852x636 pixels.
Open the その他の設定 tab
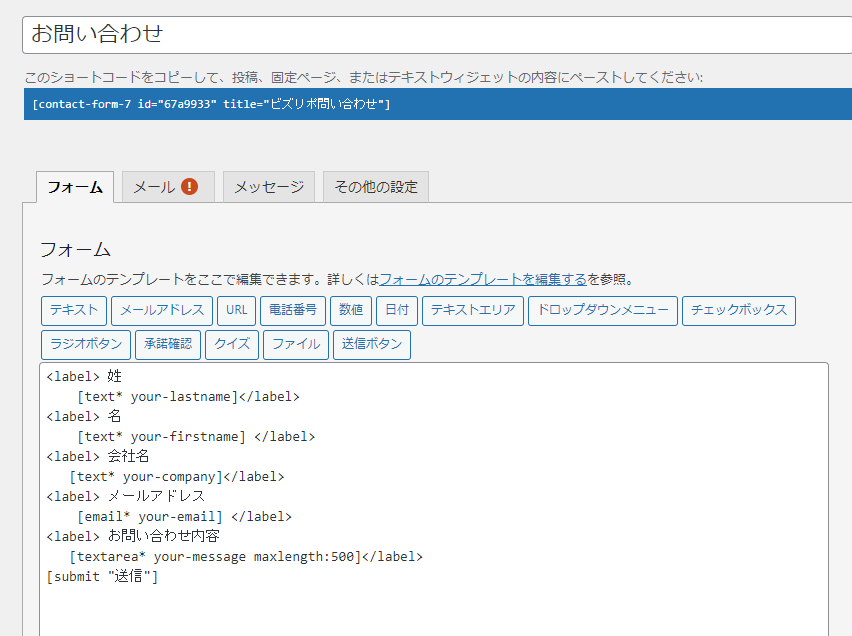pos(376,187)
